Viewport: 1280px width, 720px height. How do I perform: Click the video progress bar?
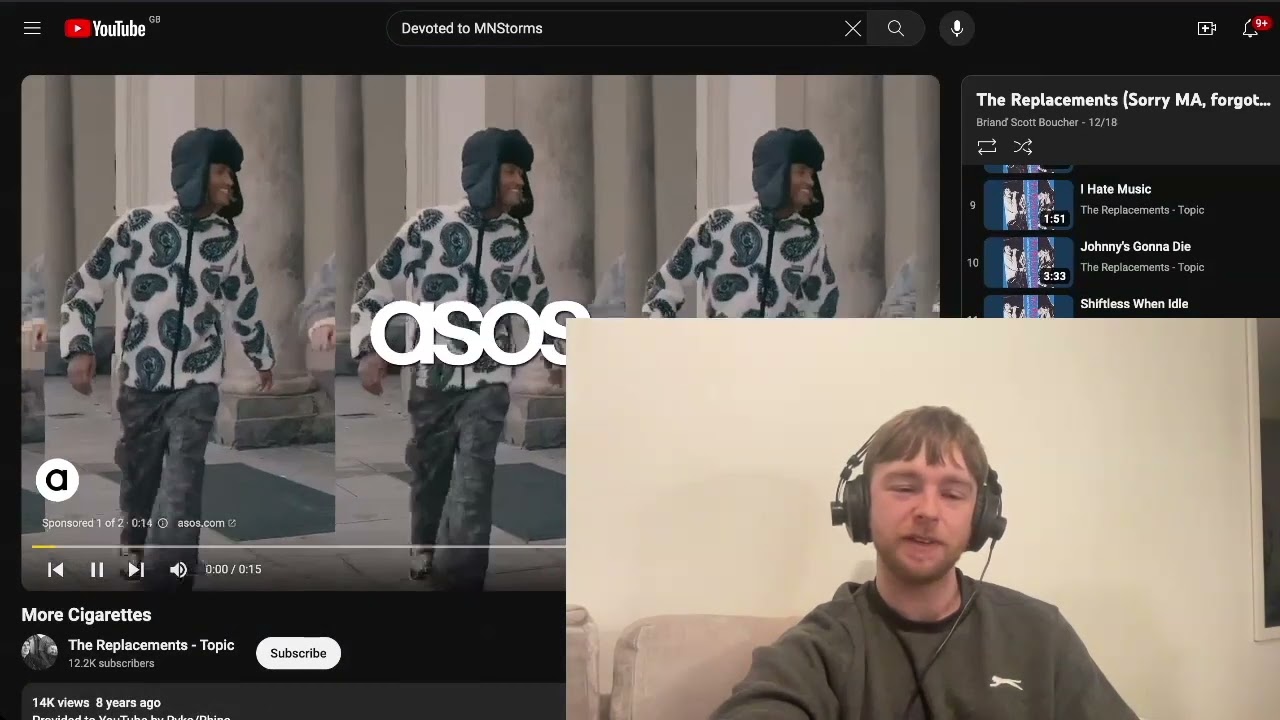298,547
